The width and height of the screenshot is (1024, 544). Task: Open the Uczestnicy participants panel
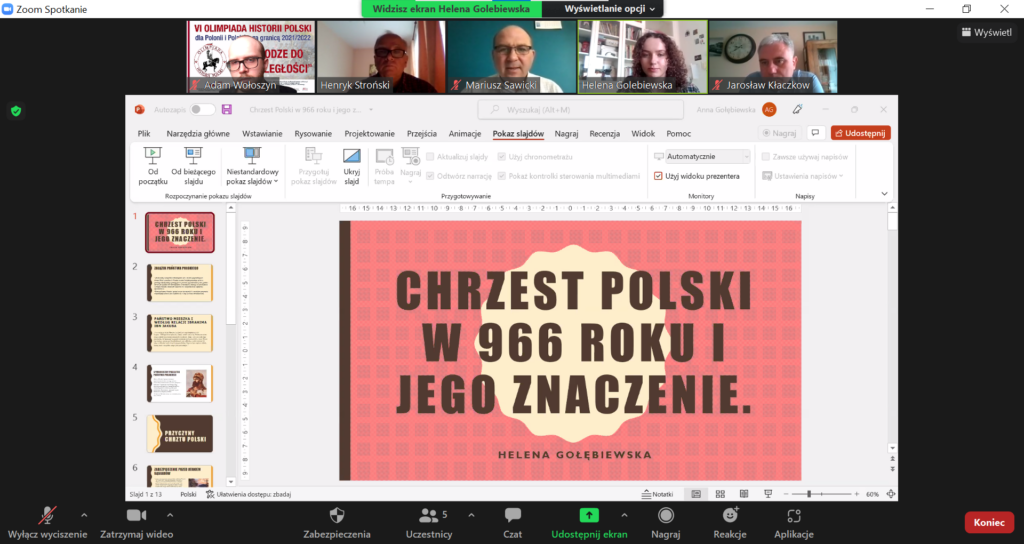tap(428, 515)
